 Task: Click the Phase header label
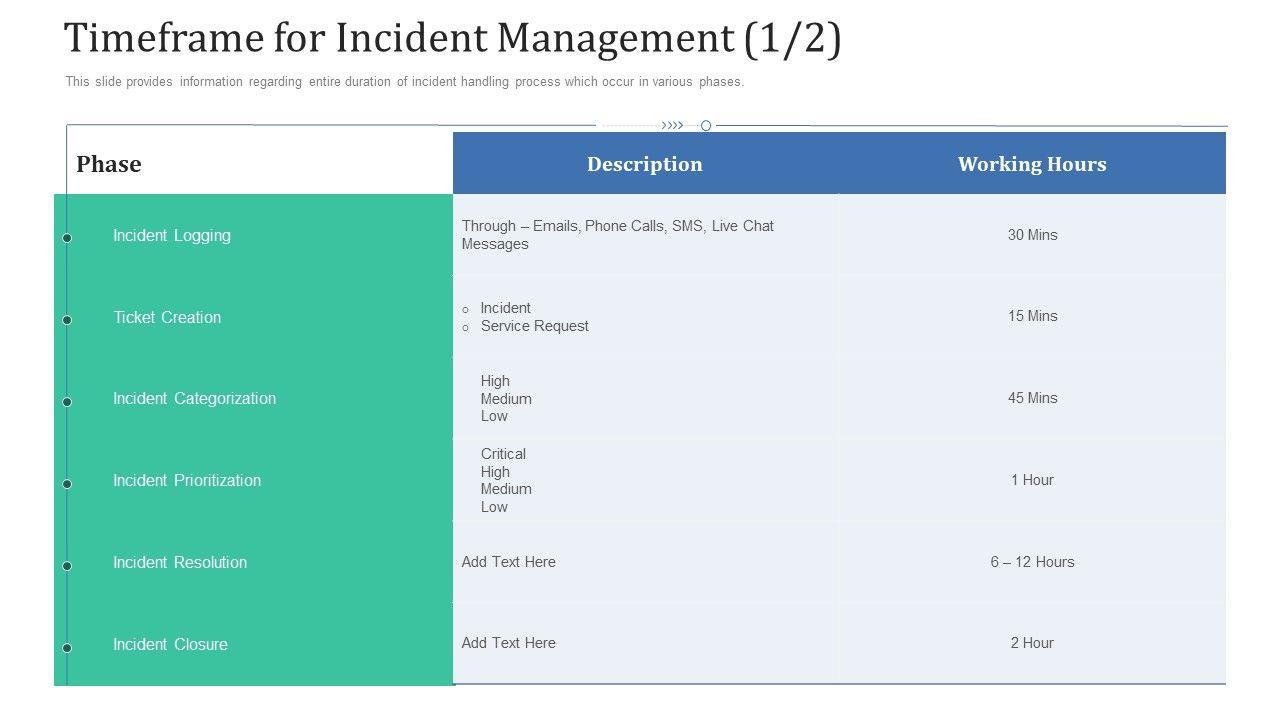109,164
